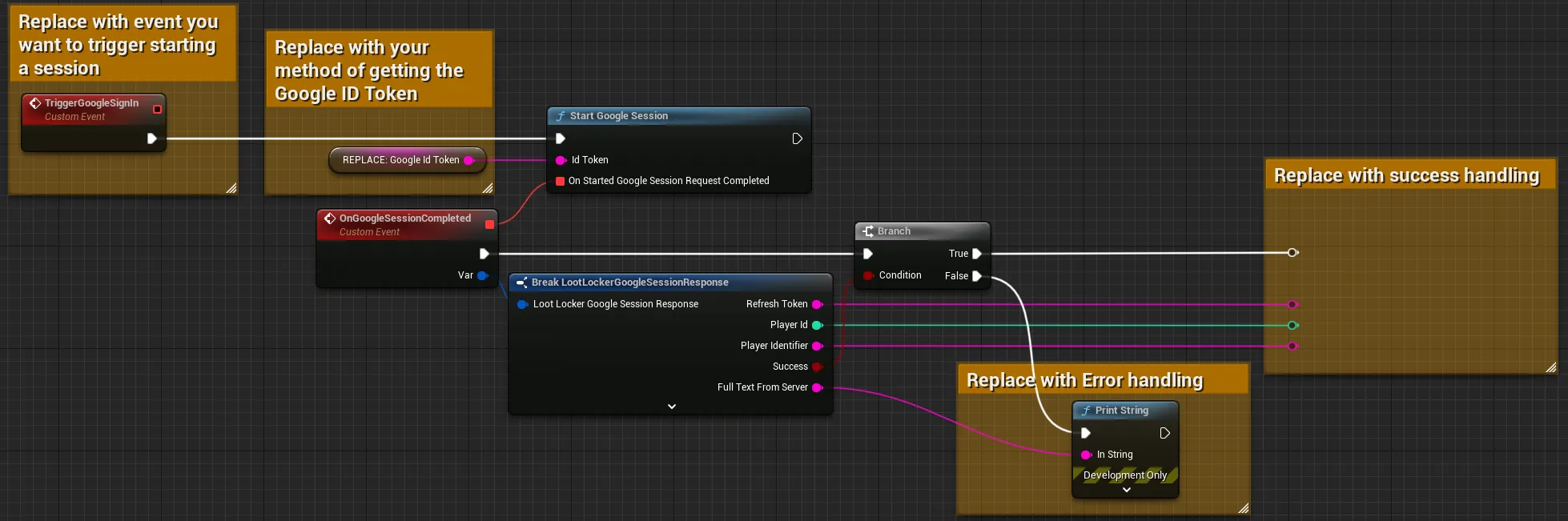This screenshot has height=521, width=1568.
Task: Expand the Break LootLockerGoogleSessionResponse node pins
Action: coord(672,407)
